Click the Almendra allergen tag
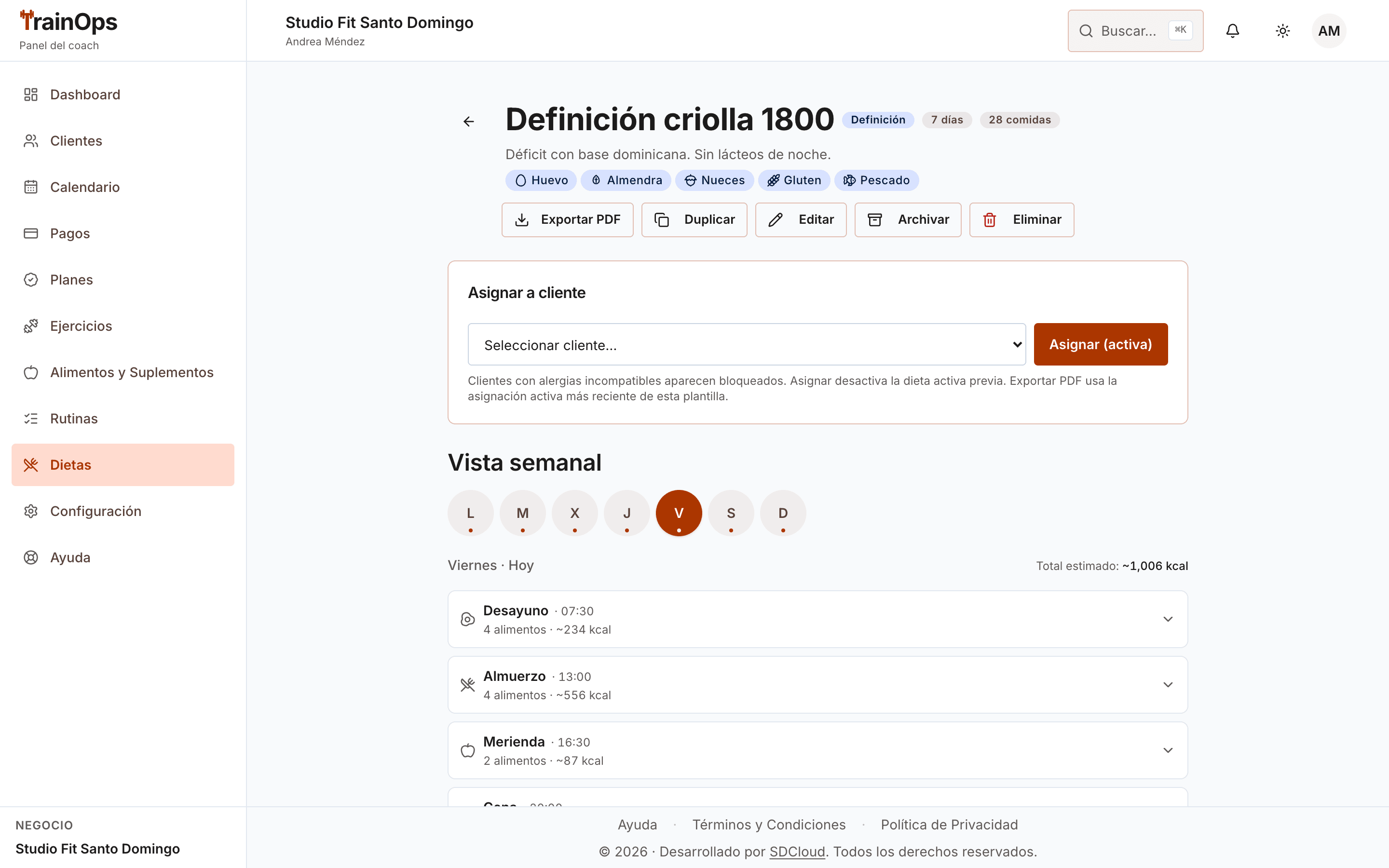 point(626,180)
